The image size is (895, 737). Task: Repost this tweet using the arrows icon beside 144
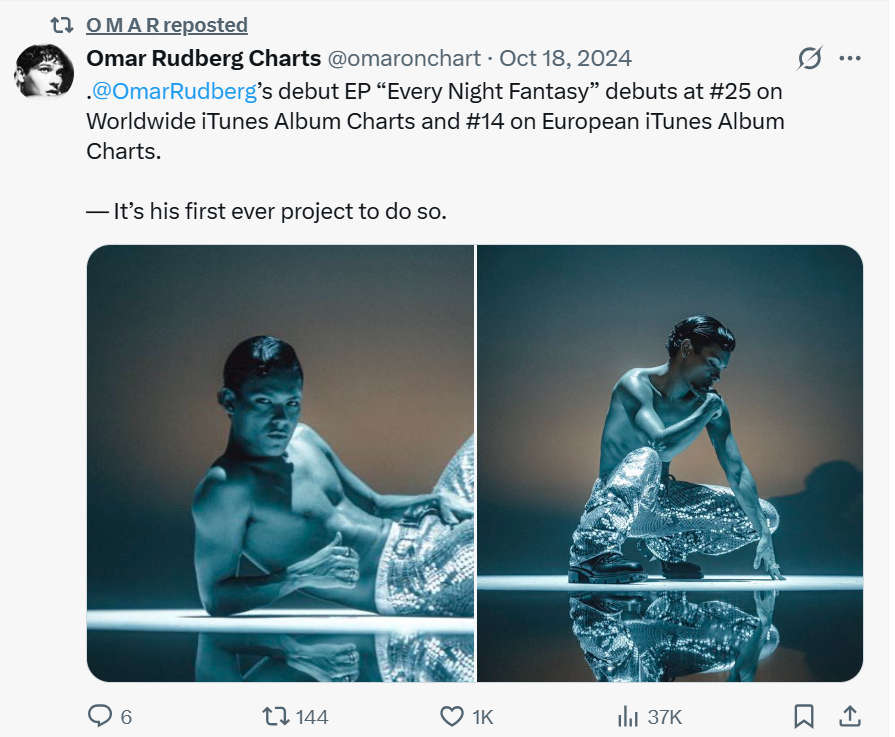point(273,716)
